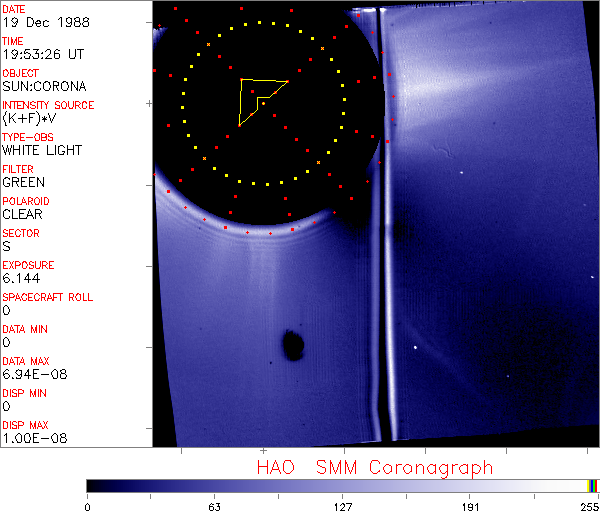Click the HAO SMM Coronagraph title
The image size is (600, 512).
point(375,467)
